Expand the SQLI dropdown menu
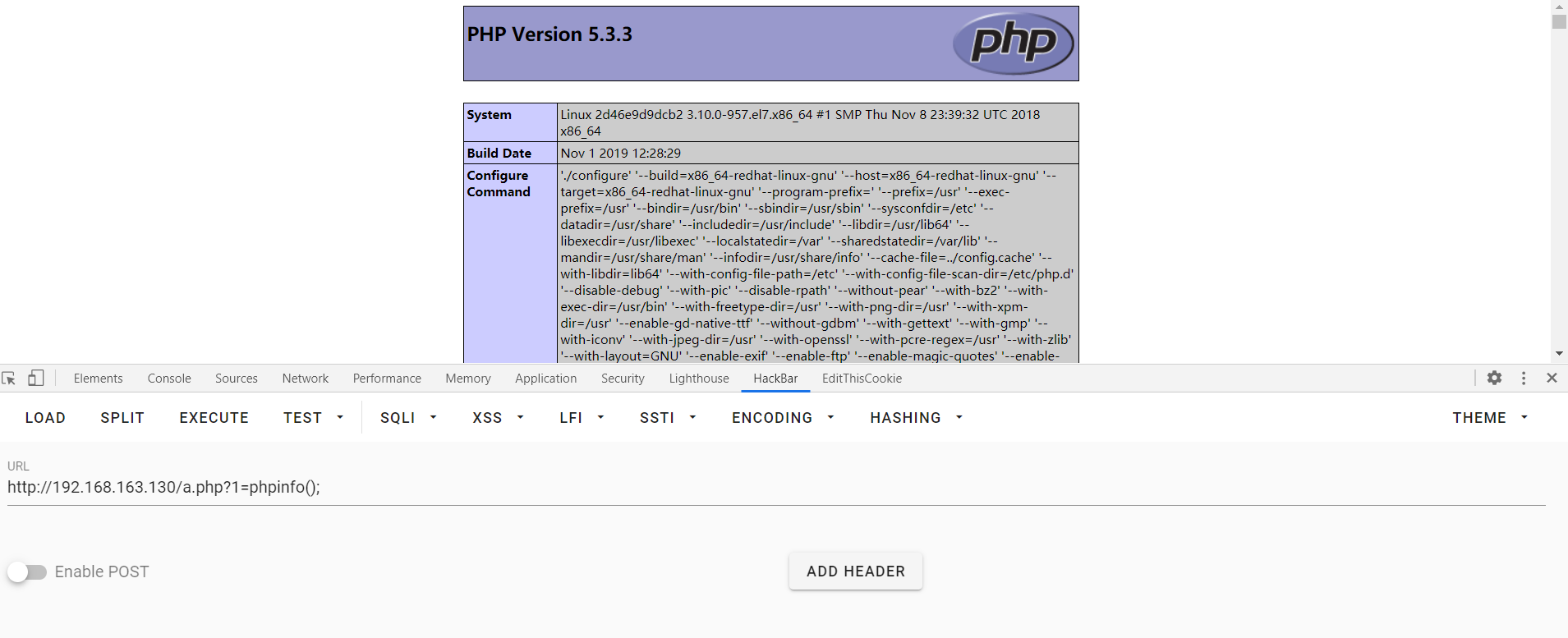Screen dimensions: 1568x638 [408, 417]
